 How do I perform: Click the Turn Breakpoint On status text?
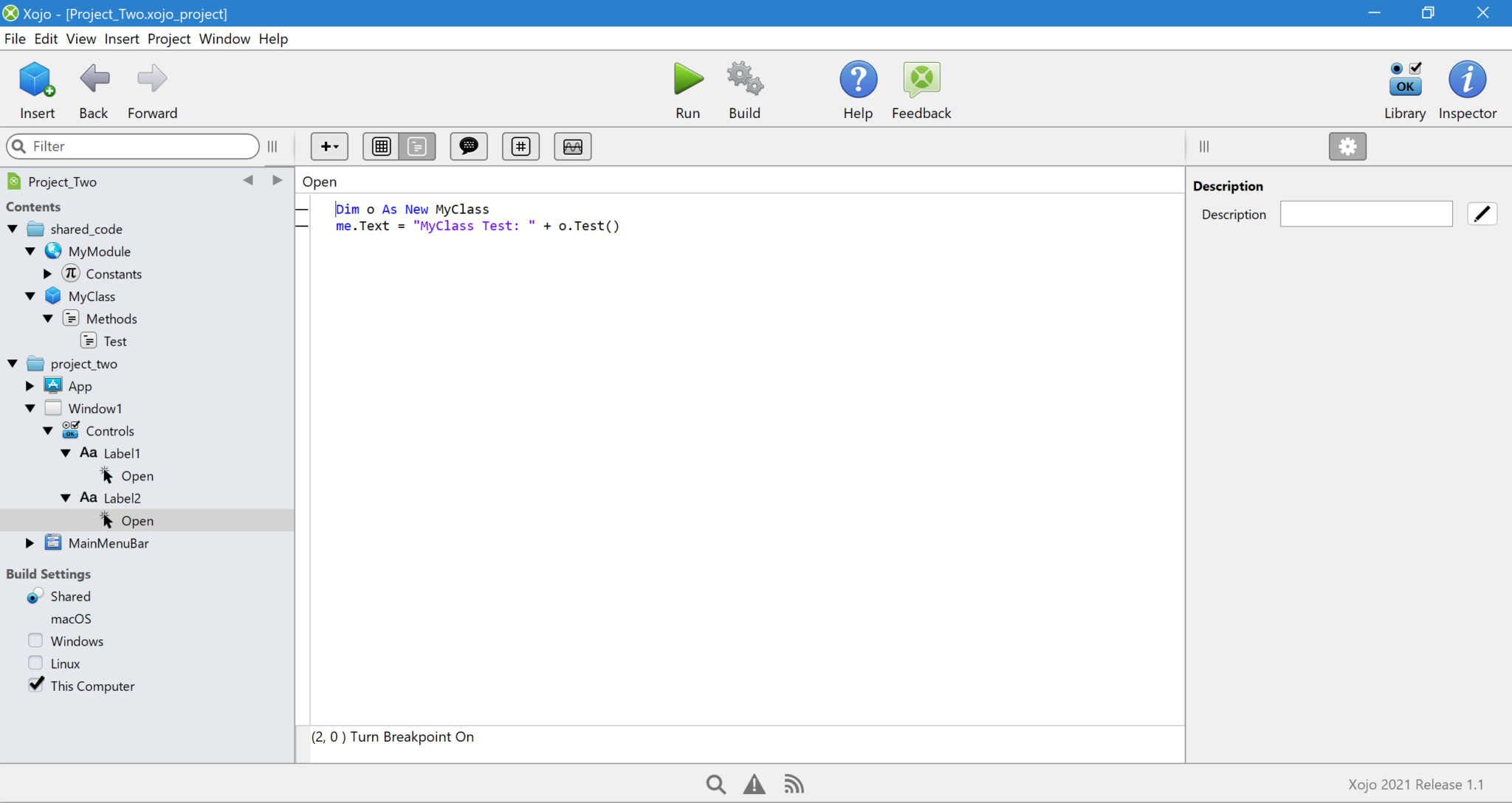(412, 737)
